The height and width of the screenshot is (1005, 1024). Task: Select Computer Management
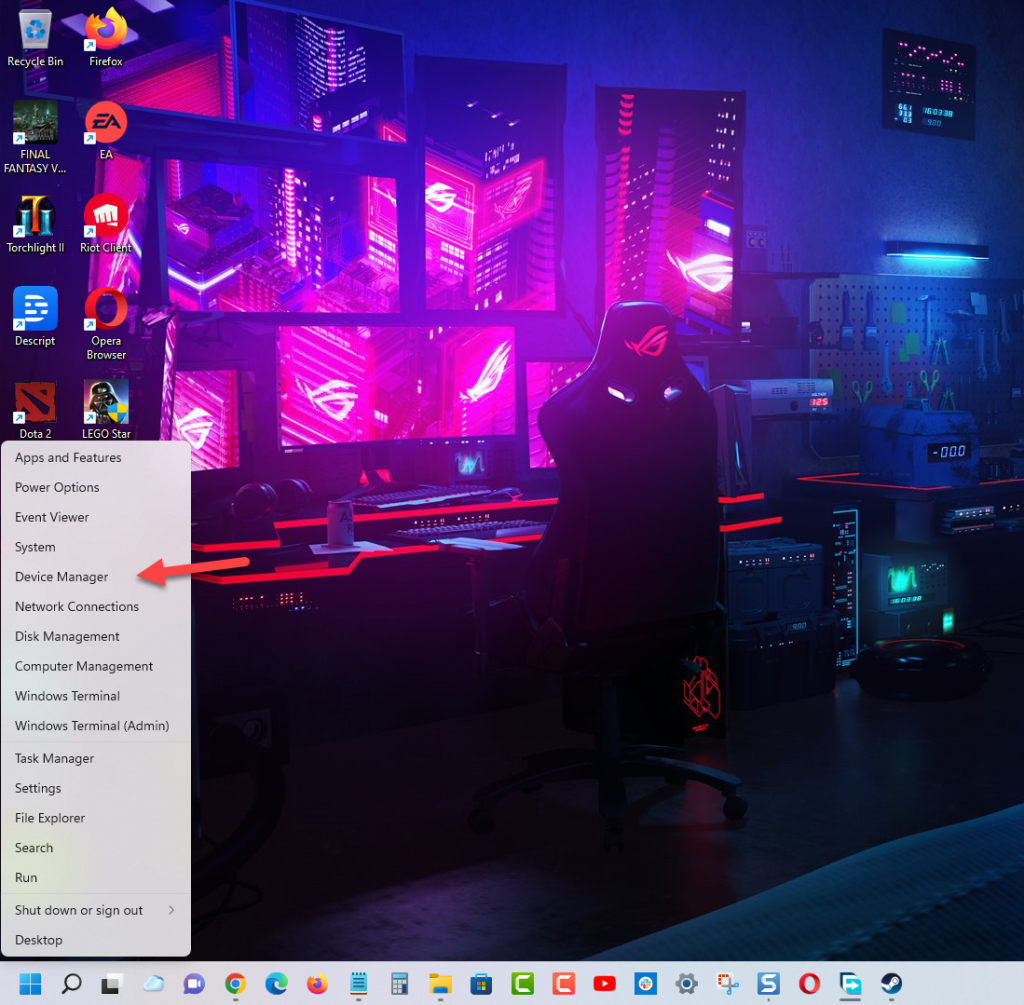tap(84, 666)
